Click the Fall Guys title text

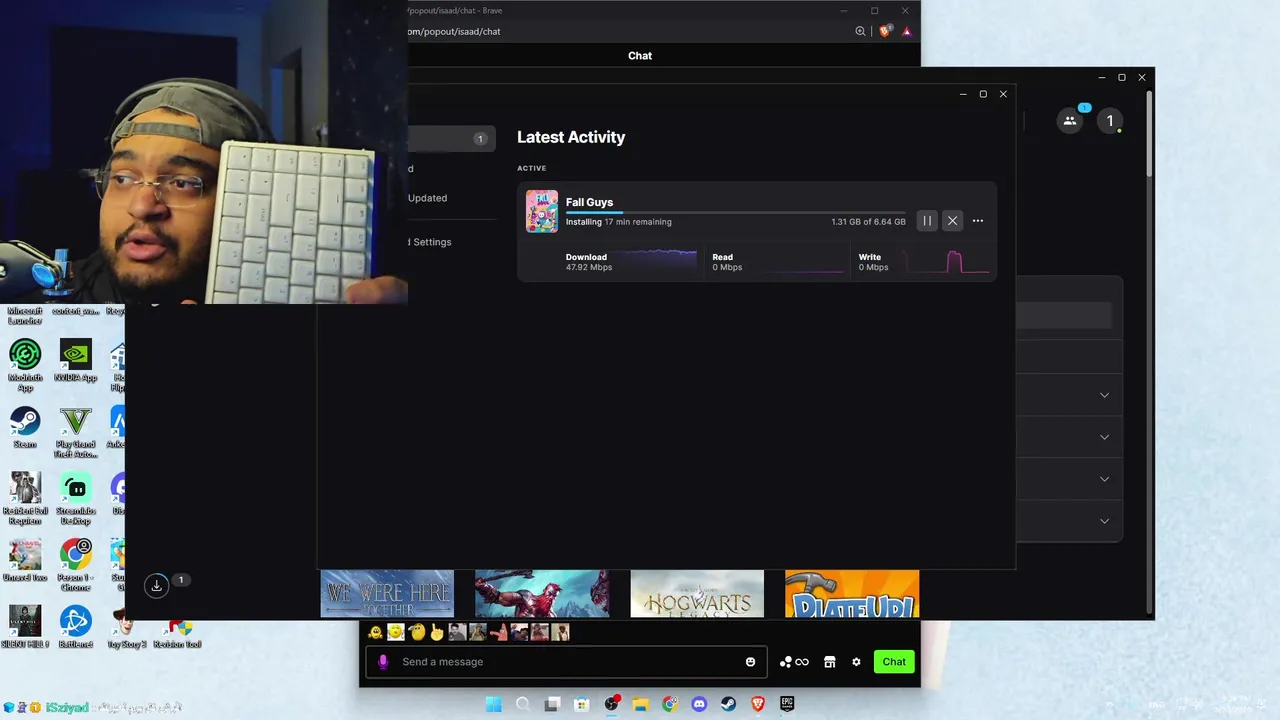coord(589,202)
